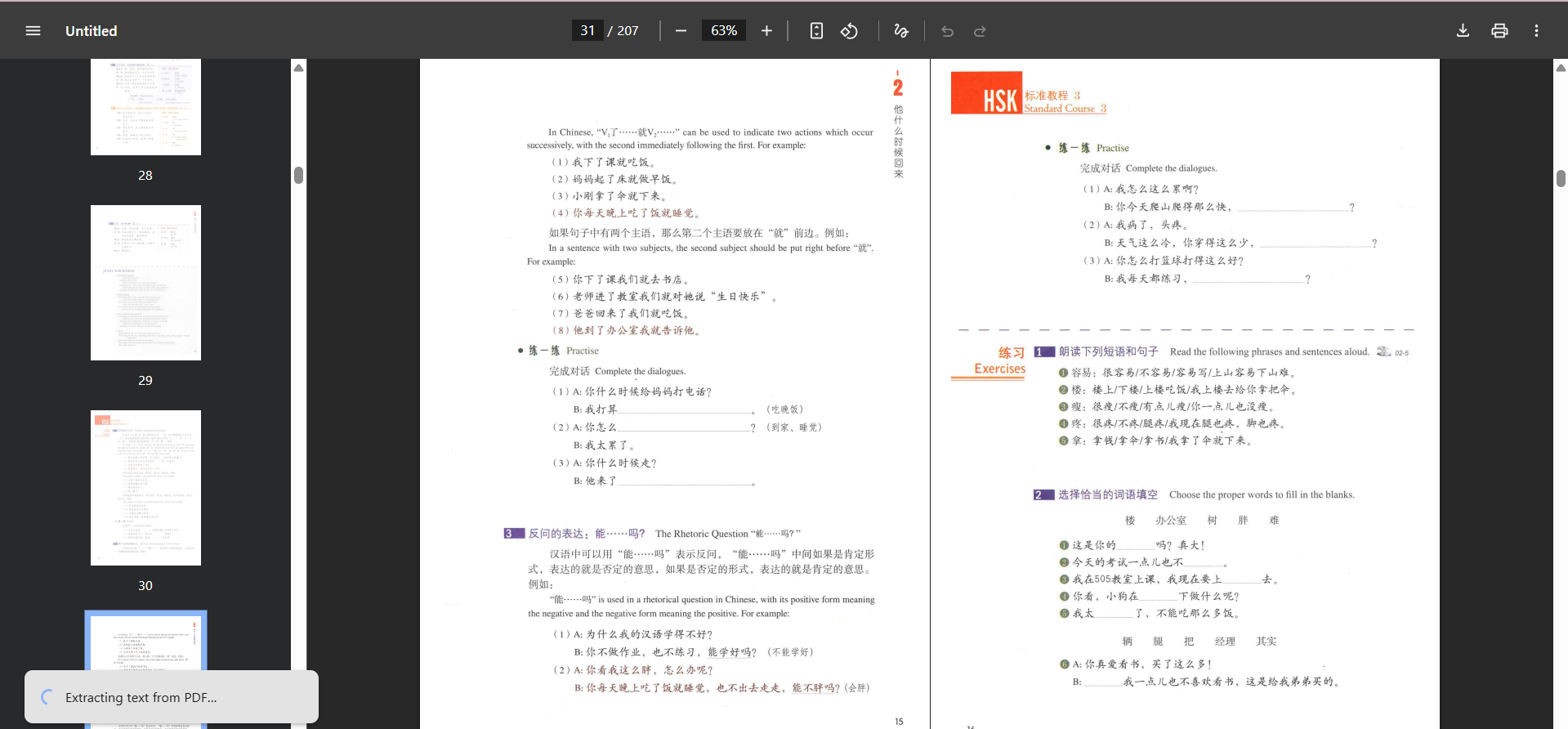Click the '/ 207' total pages text

(x=623, y=31)
